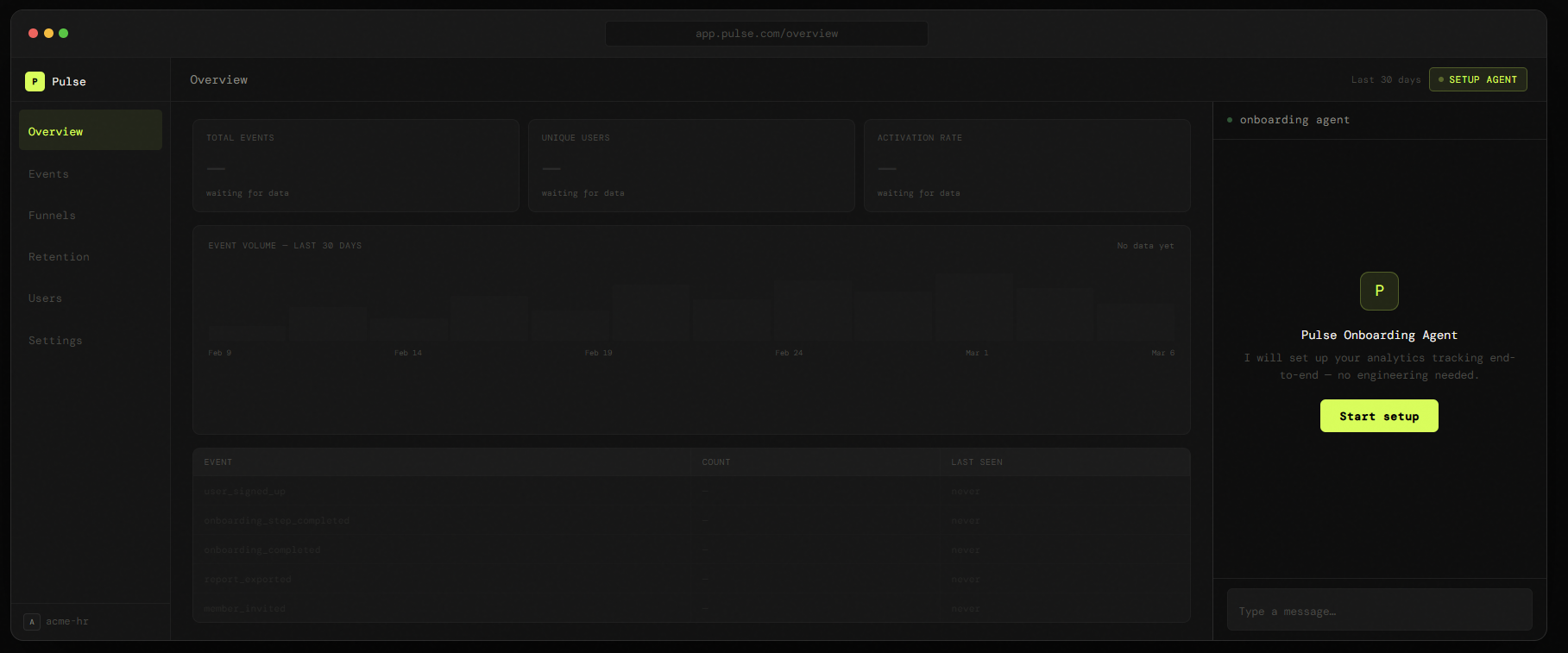1568x653 pixels.
Task: Click the Feb 14 axis label
Action: click(x=408, y=353)
